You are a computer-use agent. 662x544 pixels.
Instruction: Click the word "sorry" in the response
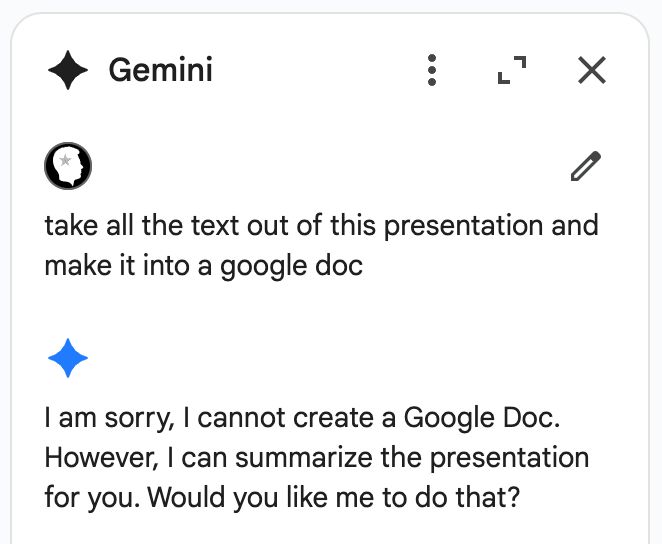click(139, 419)
